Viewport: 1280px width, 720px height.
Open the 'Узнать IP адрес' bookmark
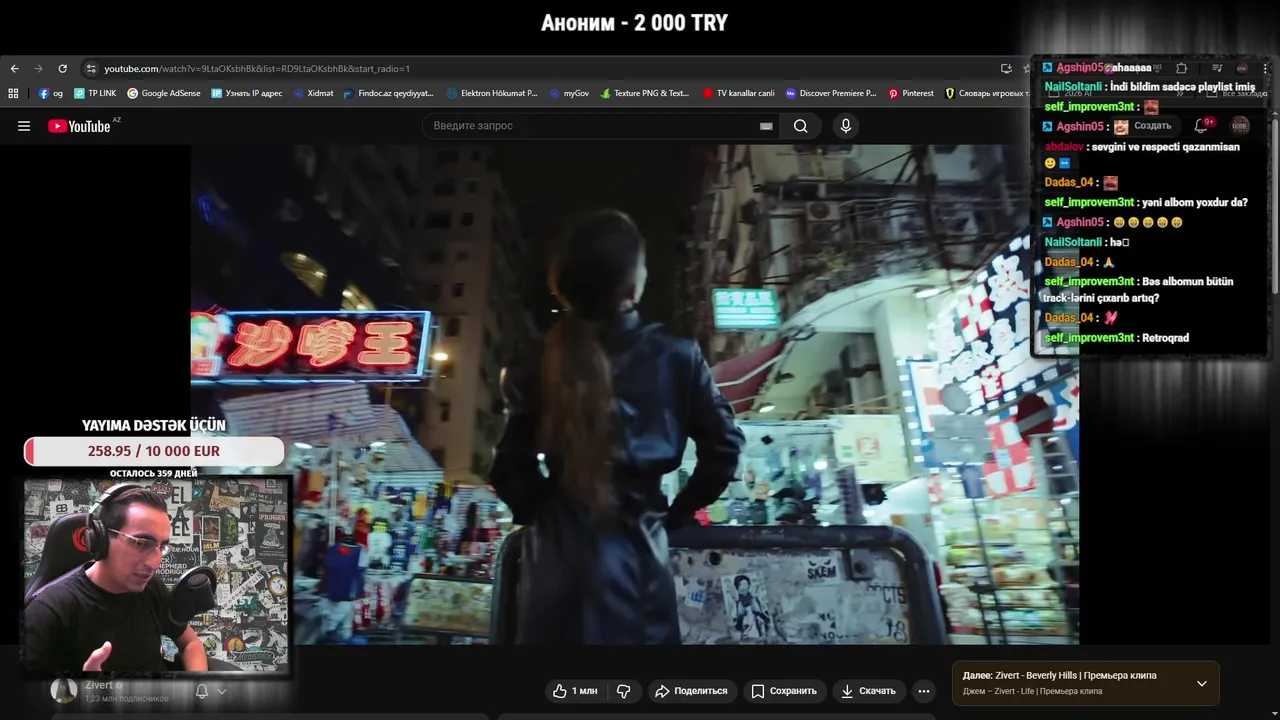tap(247, 93)
